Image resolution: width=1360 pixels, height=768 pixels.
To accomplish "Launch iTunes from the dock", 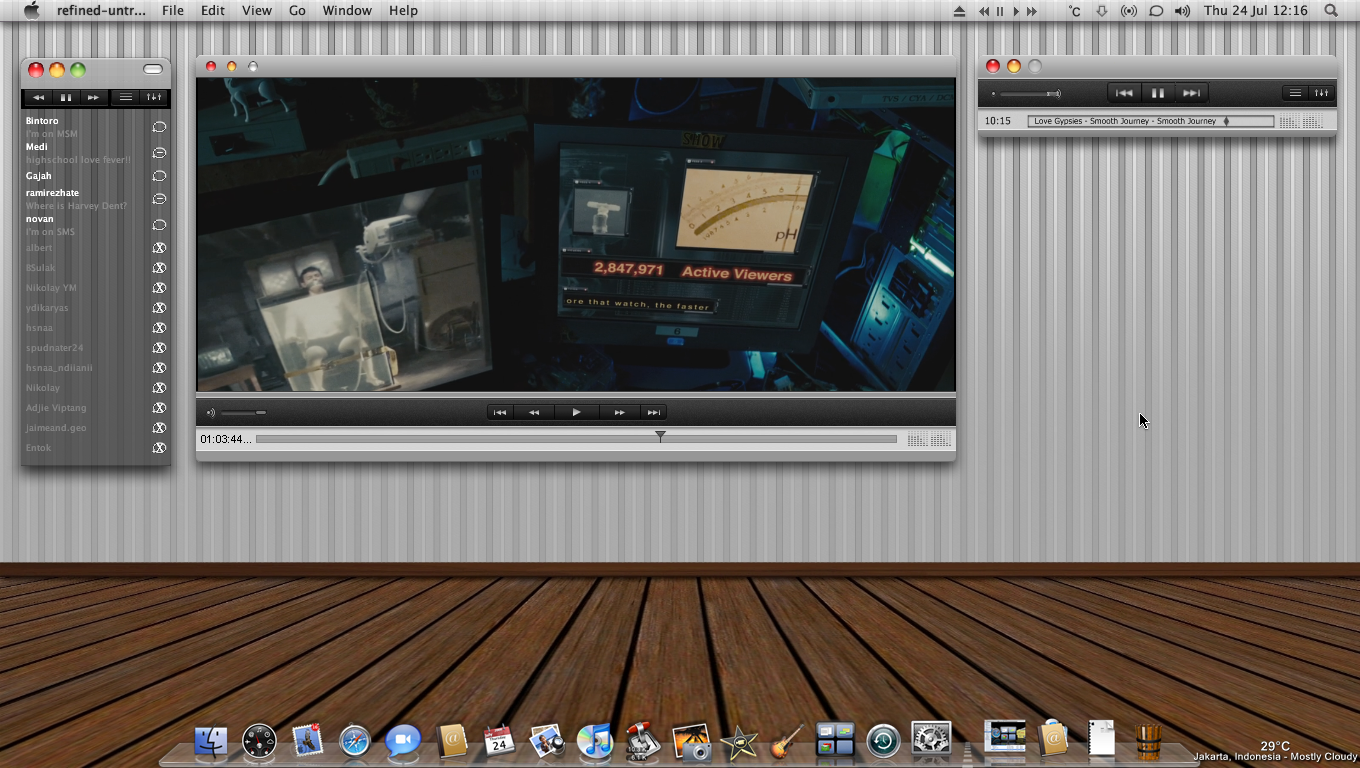I will click(594, 741).
